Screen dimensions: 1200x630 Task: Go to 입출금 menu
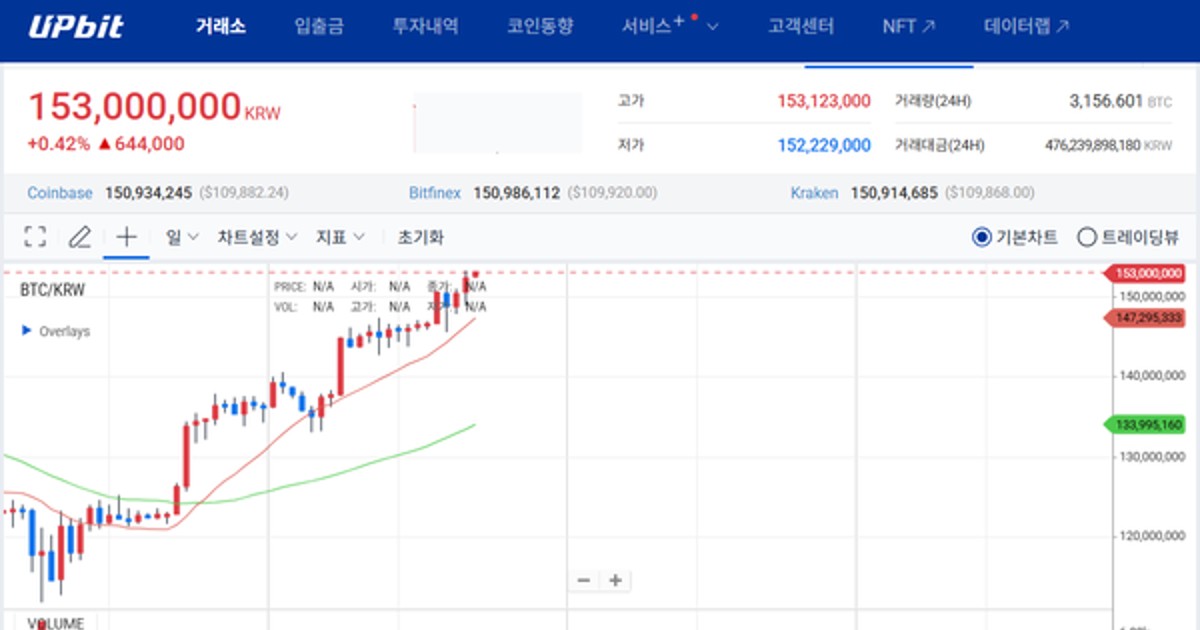[321, 27]
